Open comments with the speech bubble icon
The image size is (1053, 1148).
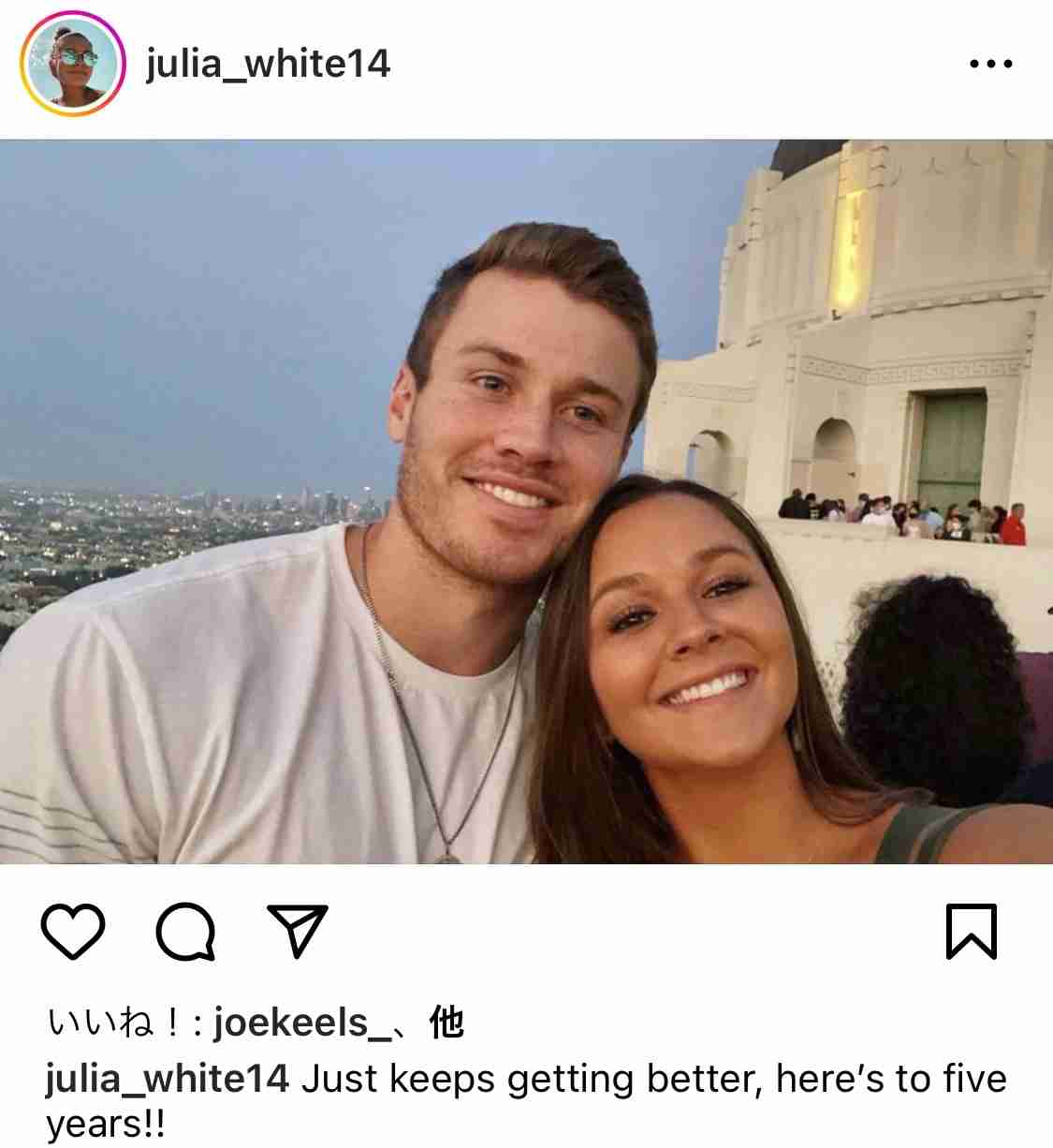(x=186, y=932)
